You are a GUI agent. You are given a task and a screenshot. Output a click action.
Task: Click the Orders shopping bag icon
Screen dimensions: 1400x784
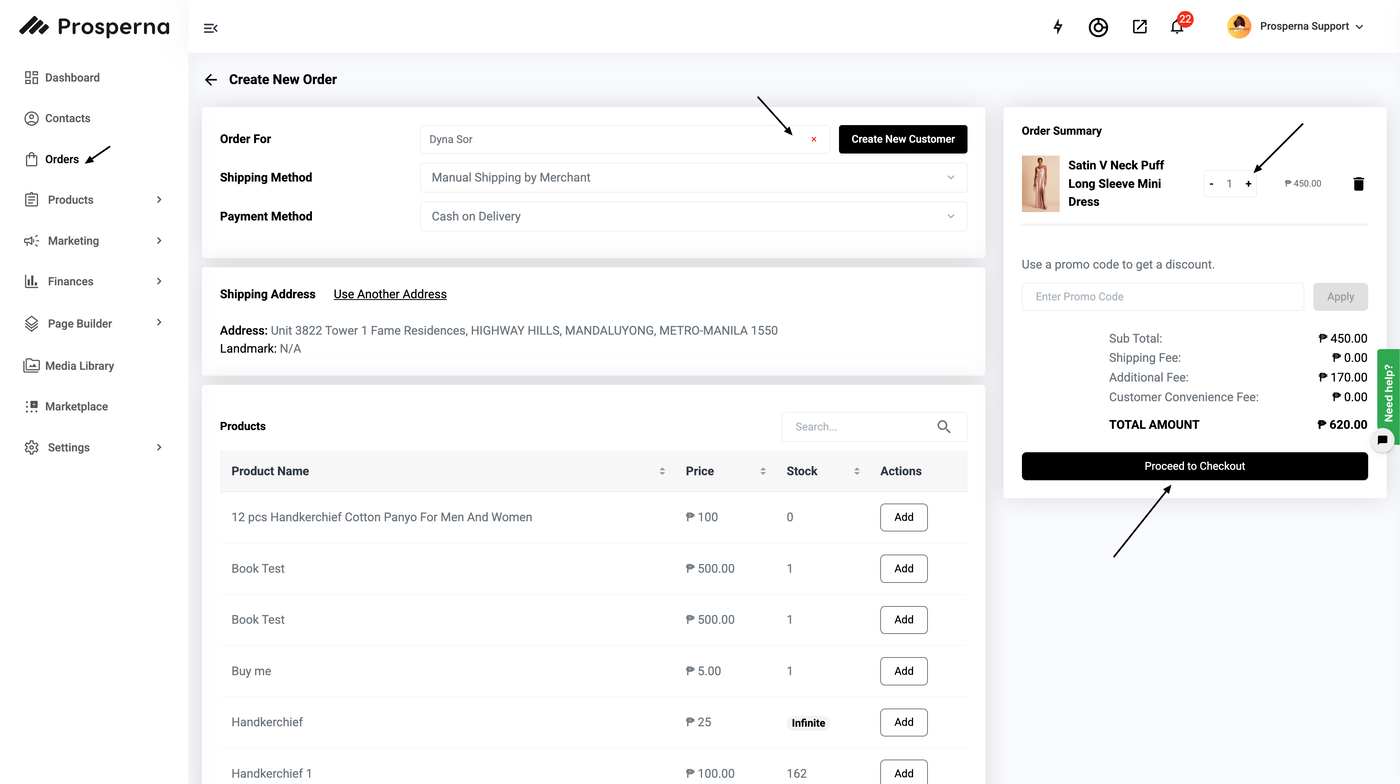pyautogui.click(x=31, y=159)
